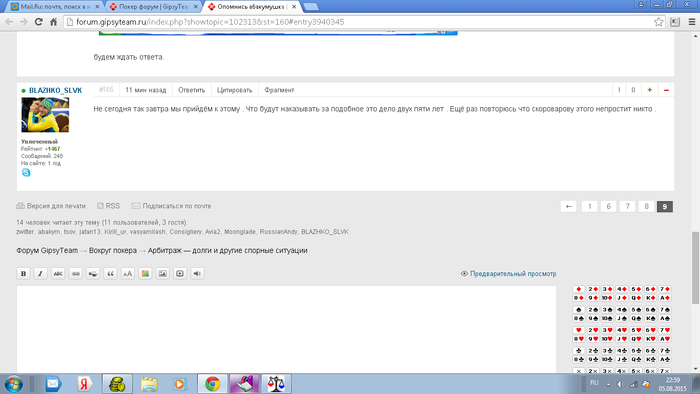Image resolution: width=700 pixels, height=394 pixels.
Task: Insert the 5 of clubs card
Action: [x=636, y=351]
